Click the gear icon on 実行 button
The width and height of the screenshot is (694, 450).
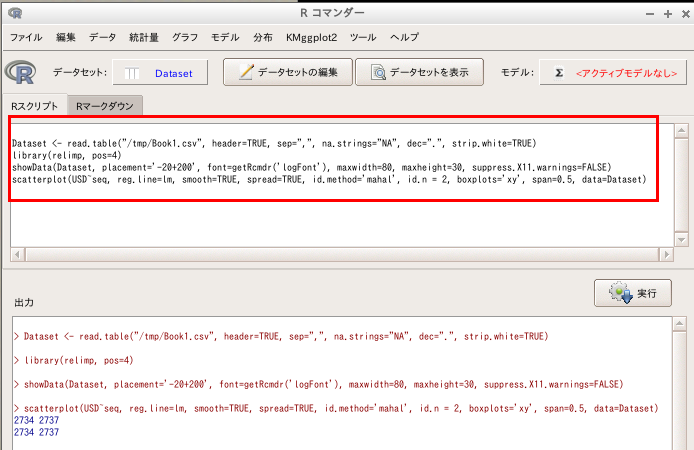[621, 292]
